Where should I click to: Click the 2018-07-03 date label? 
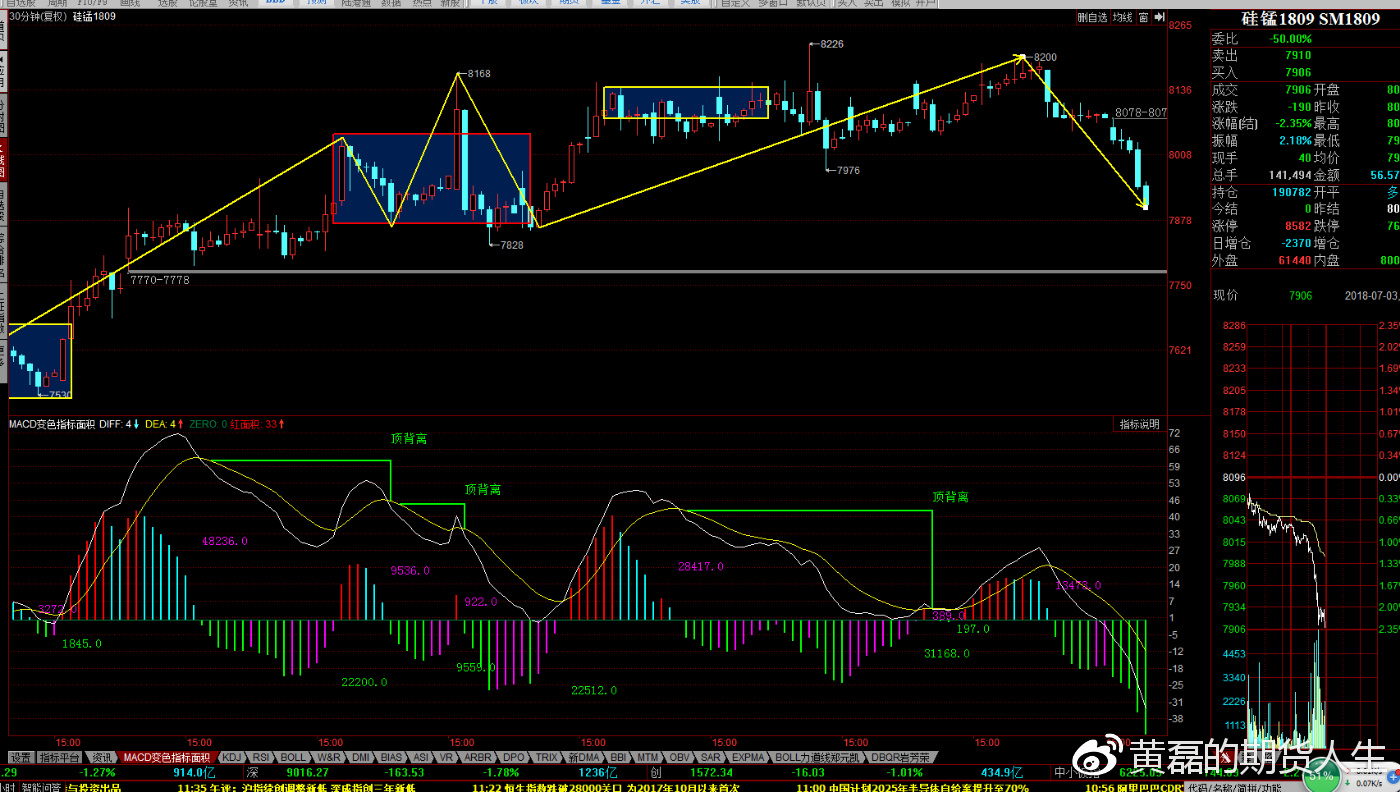pyautogui.click(x=1371, y=296)
